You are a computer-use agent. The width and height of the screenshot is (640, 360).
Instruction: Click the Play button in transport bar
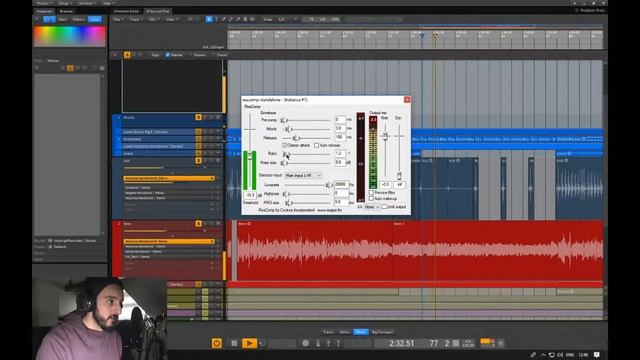(x=249, y=343)
